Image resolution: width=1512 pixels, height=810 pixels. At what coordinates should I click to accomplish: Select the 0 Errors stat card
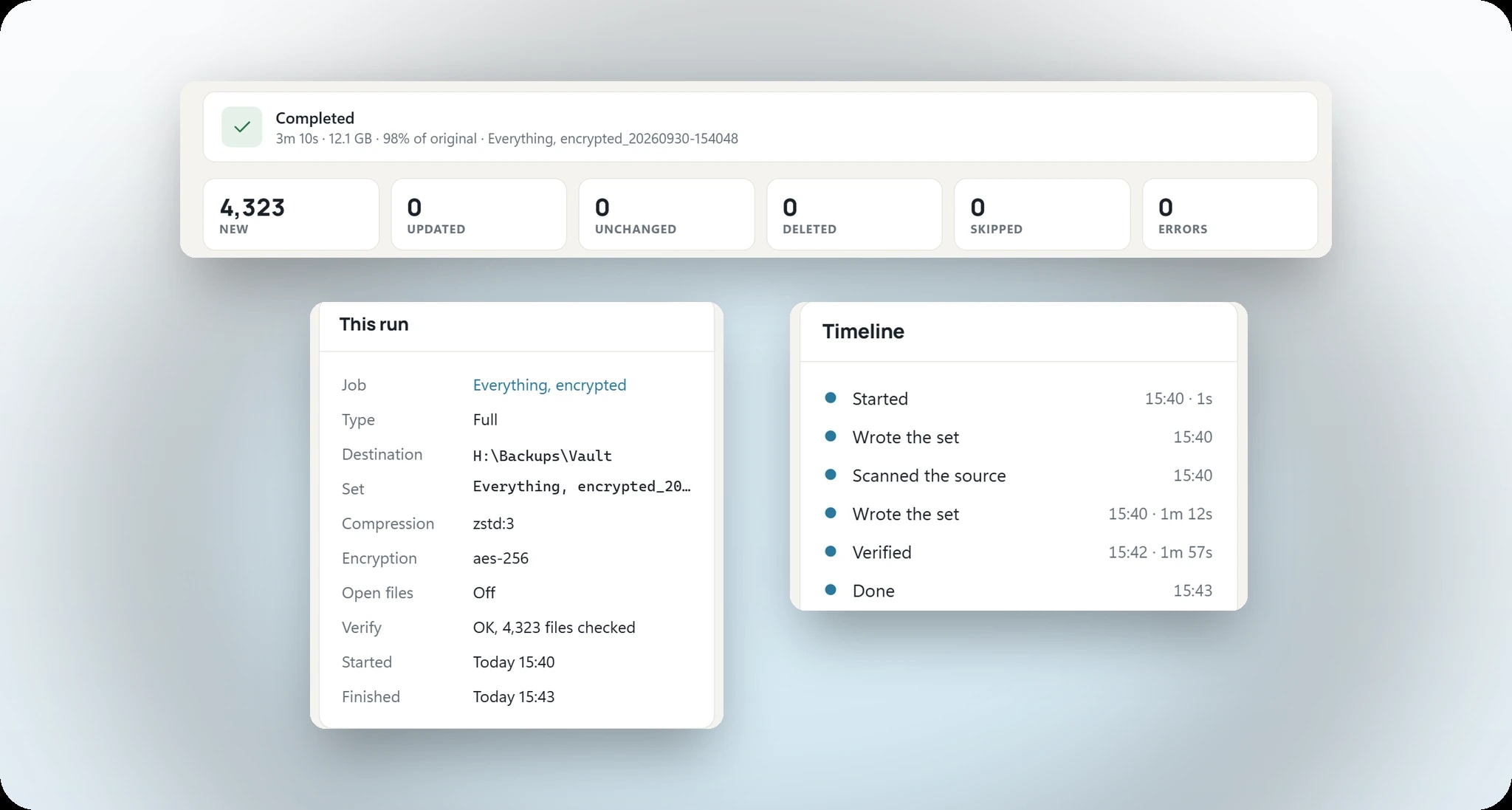(1230, 214)
